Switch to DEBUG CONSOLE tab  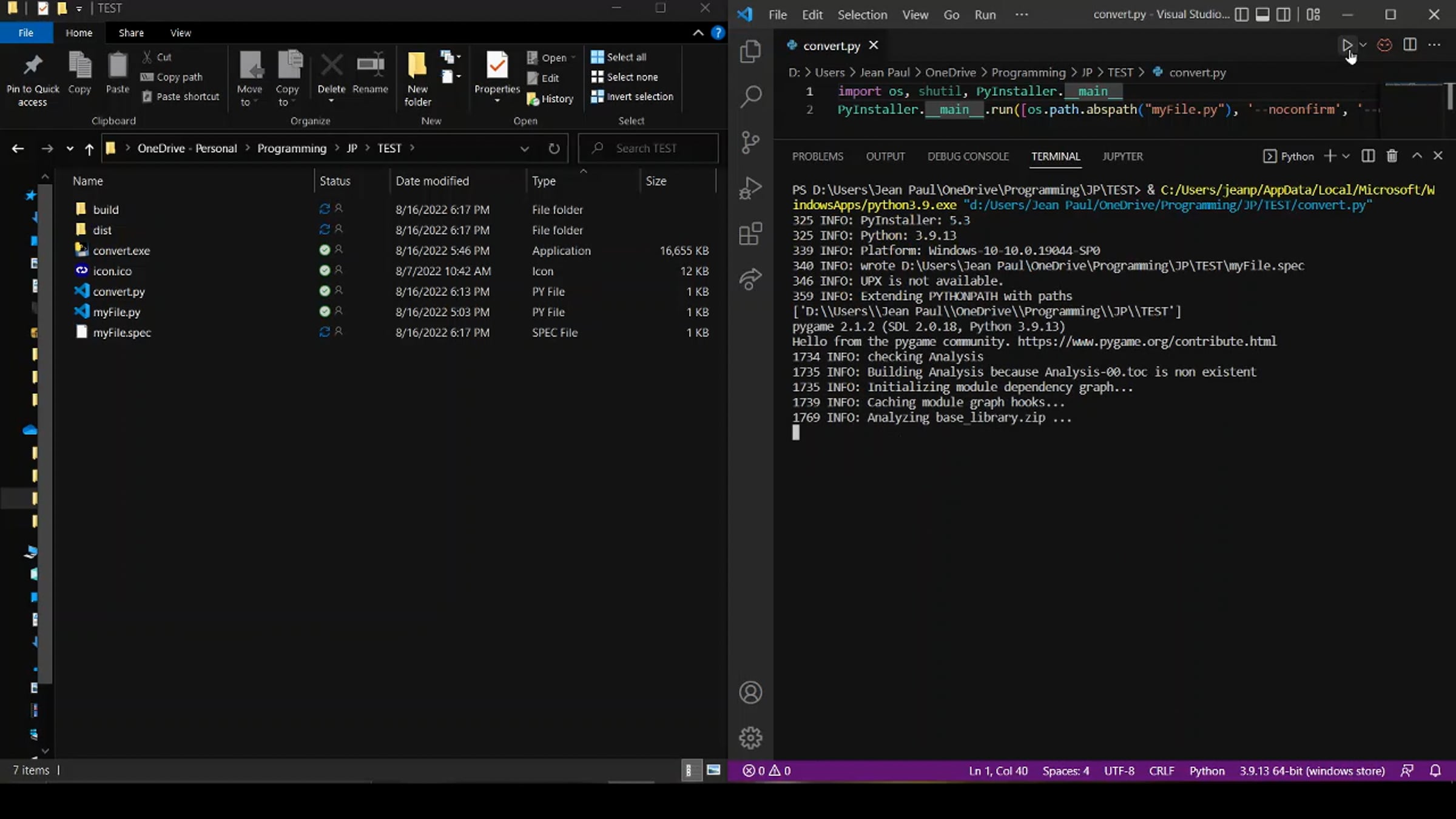(968, 157)
